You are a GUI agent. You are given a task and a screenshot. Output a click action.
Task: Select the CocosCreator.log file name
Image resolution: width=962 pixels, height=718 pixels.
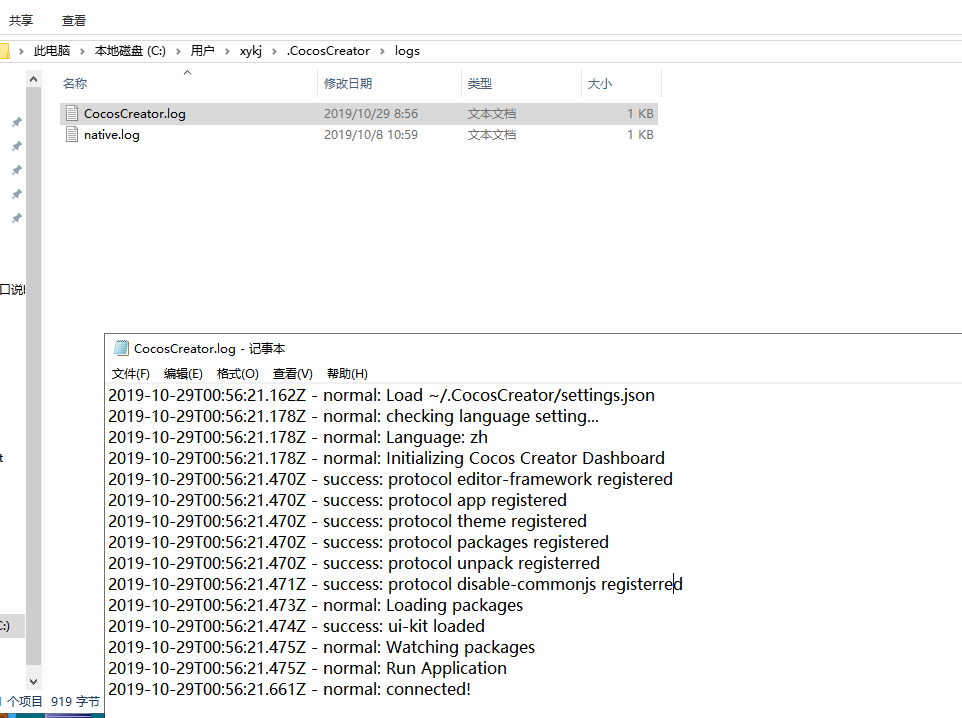tap(134, 114)
